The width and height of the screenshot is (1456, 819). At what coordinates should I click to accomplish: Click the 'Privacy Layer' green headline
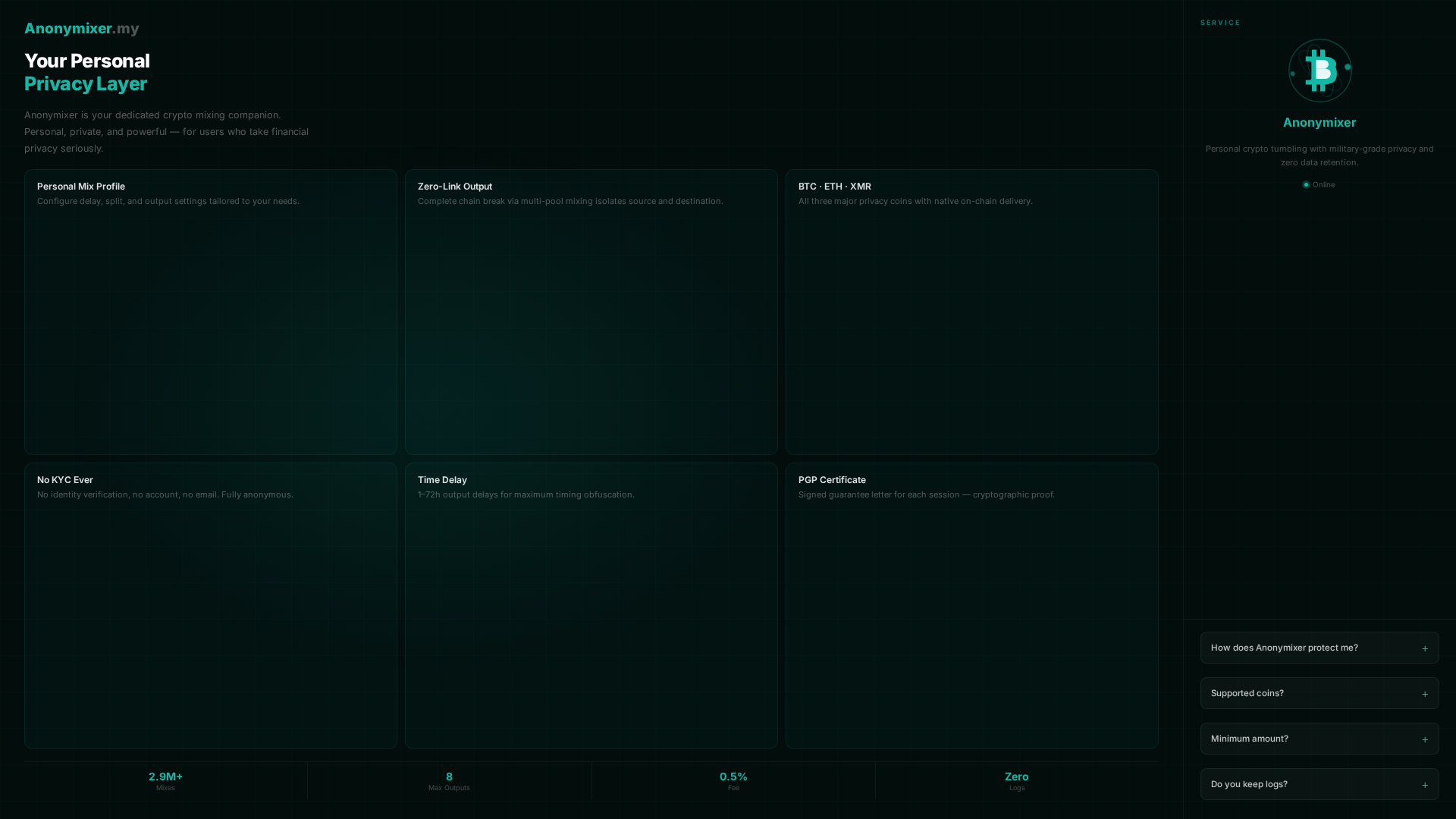[86, 83]
